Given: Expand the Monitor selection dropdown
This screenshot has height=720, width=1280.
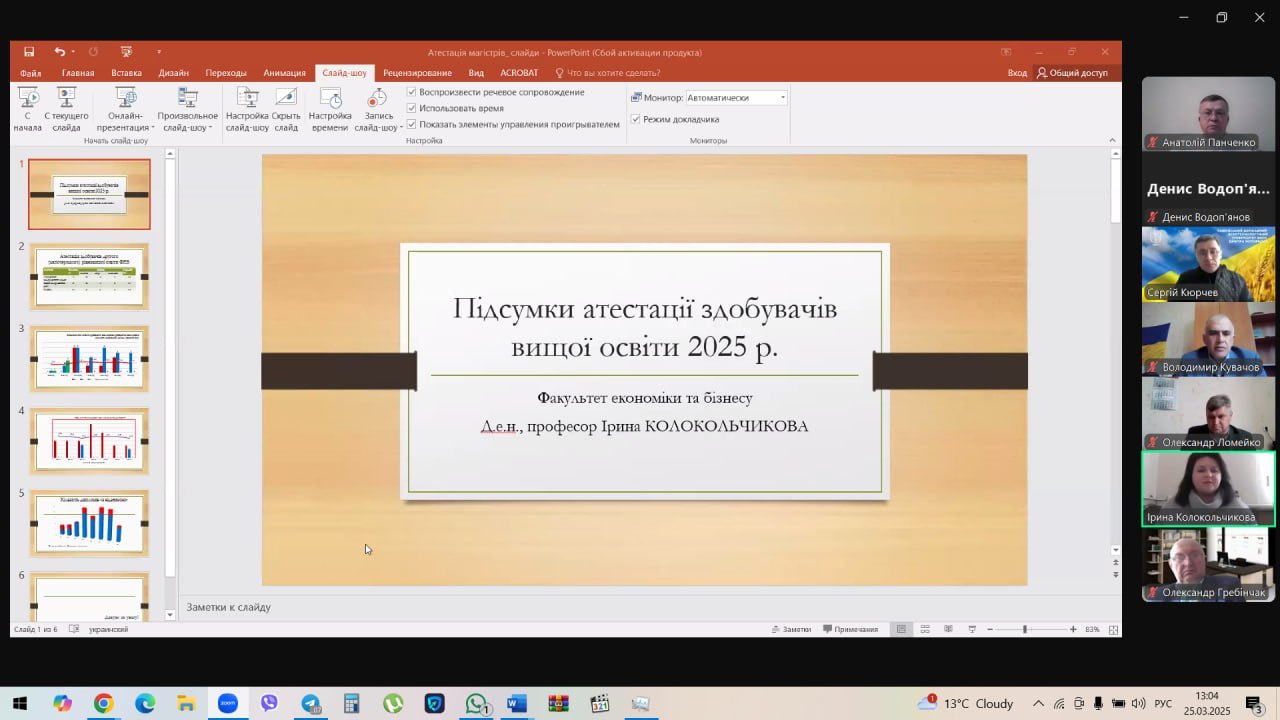Looking at the screenshot, I should [x=782, y=98].
